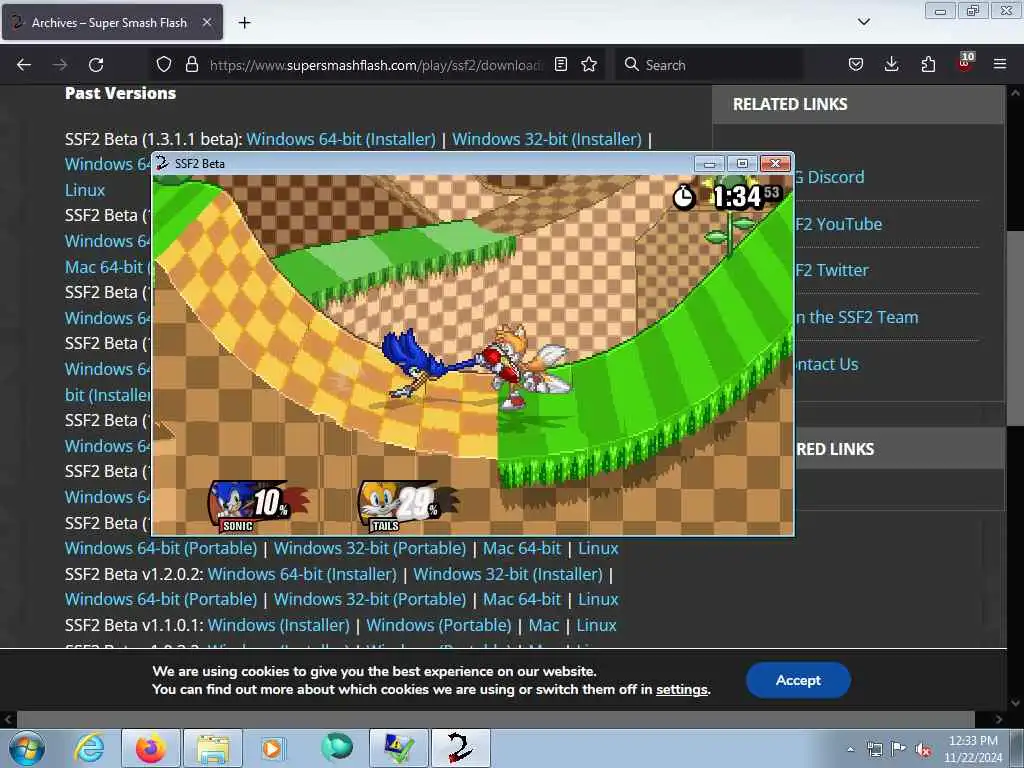Open Windows (Portable) for v1.1.0.1
The image size is (1024, 768).
click(x=439, y=625)
